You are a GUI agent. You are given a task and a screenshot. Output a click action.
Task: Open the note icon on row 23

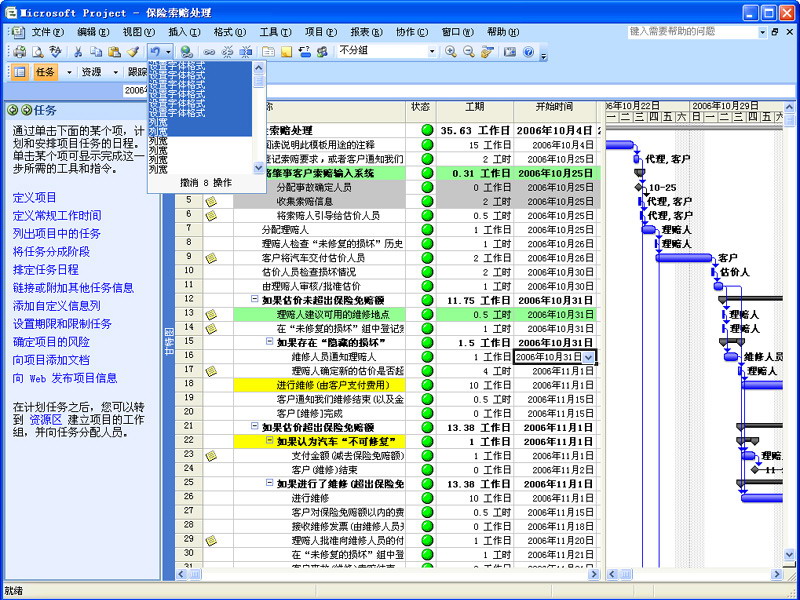click(211, 456)
